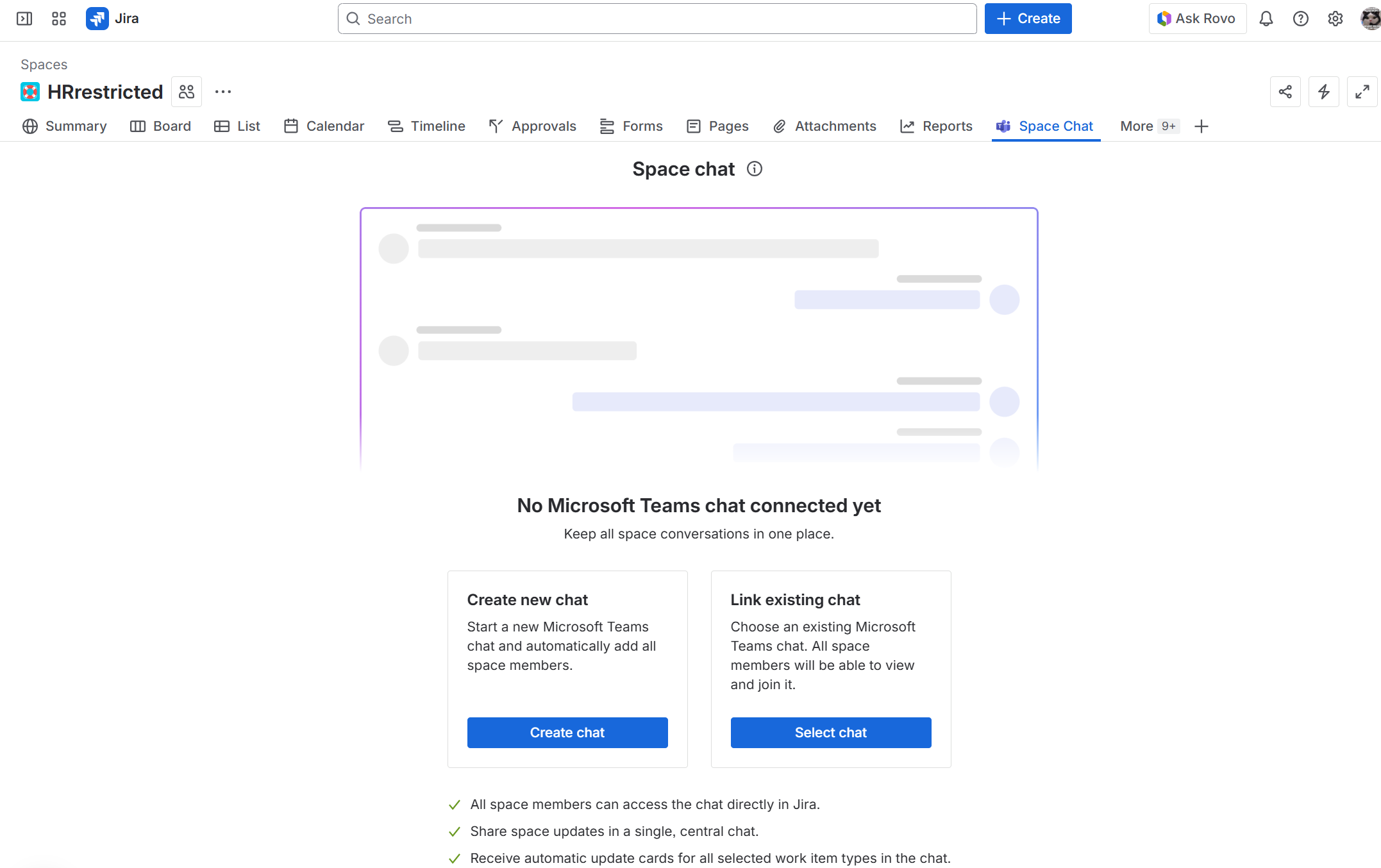Open settings gear icon
The height and width of the screenshot is (868, 1381).
coord(1335,19)
